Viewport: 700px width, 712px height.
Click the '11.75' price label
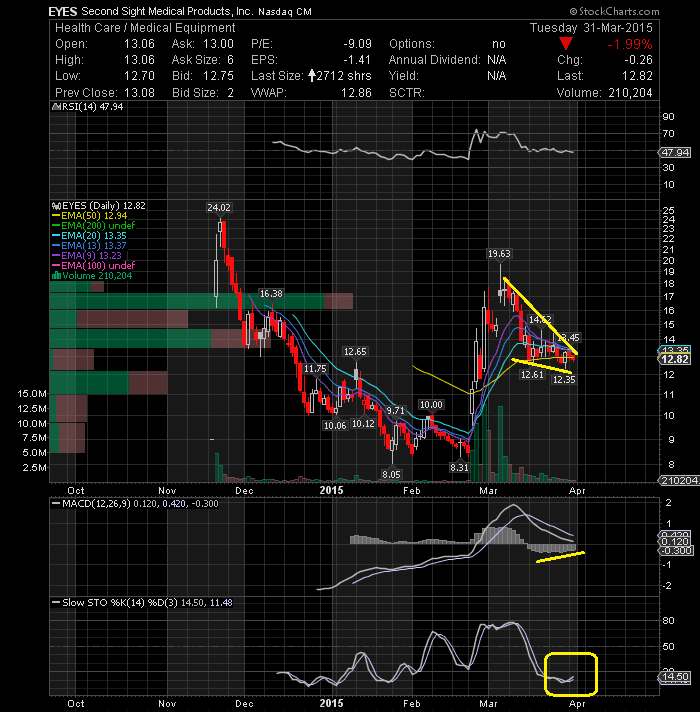[x=315, y=369]
